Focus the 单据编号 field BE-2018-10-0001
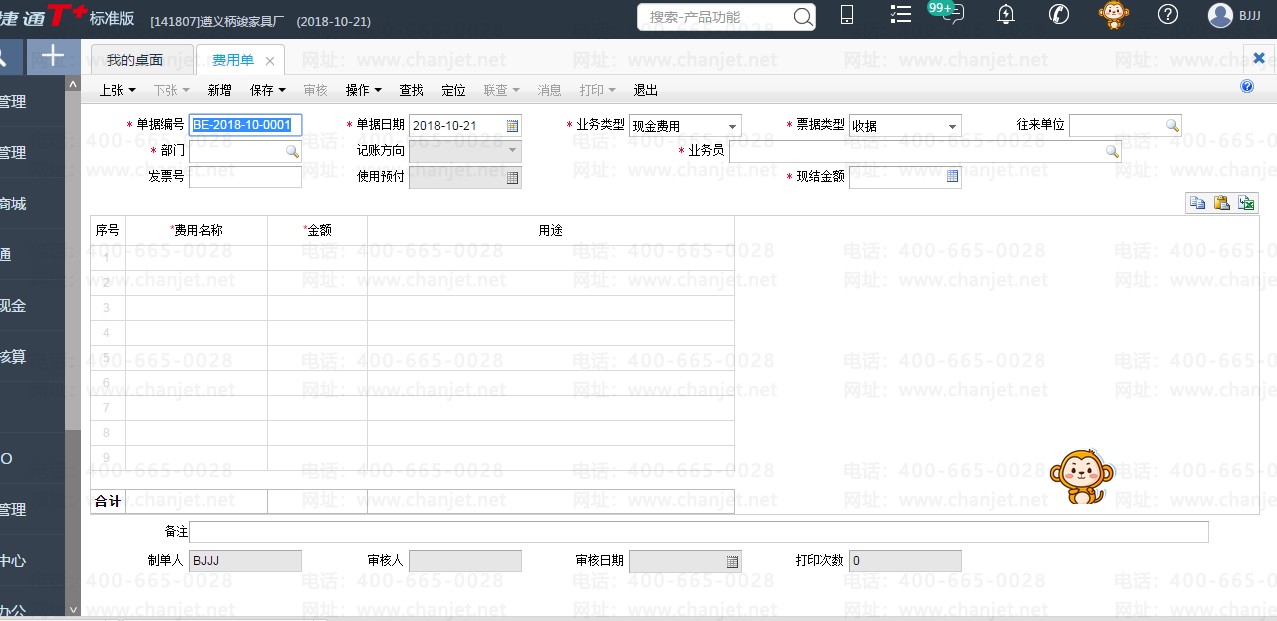Viewport: 1277px width, 621px height. pyautogui.click(x=245, y=125)
